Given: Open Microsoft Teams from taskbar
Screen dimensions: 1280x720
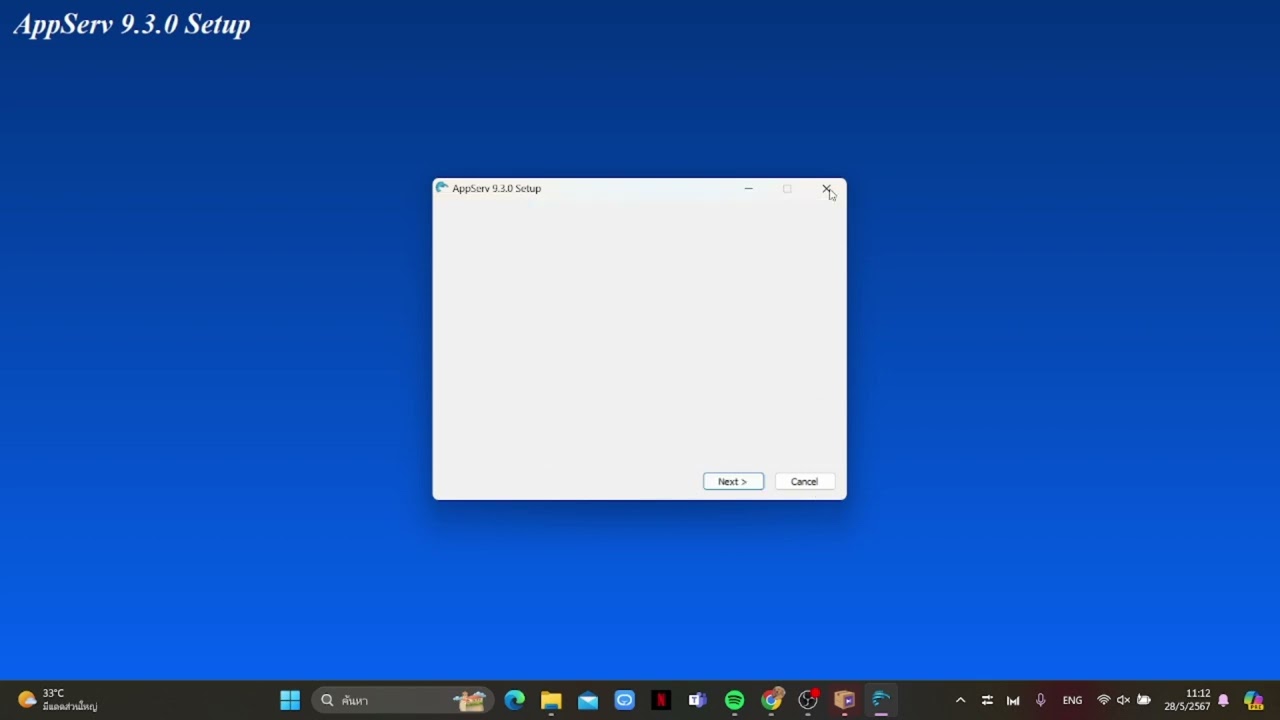Looking at the screenshot, I should click(697, 700).
